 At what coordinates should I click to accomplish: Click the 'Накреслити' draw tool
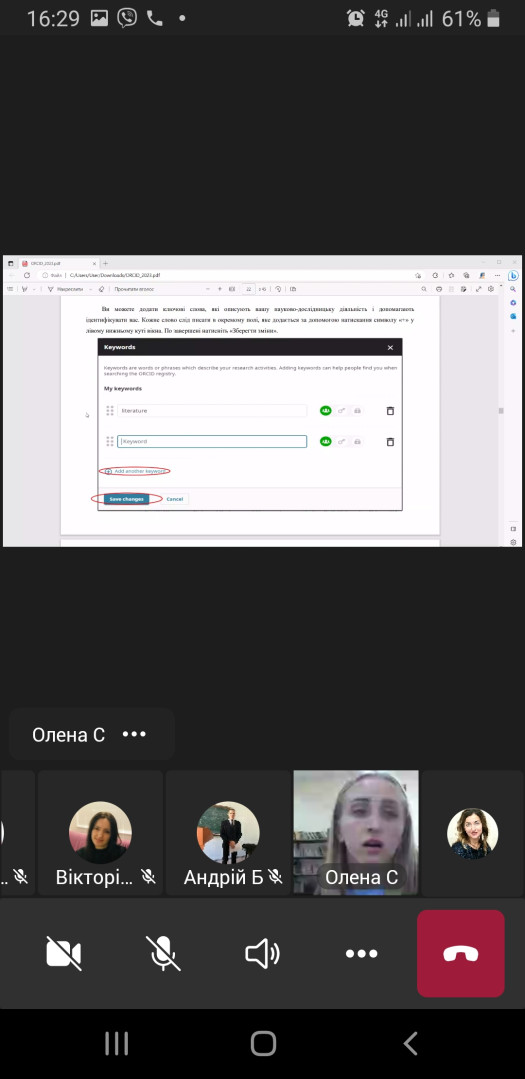(65, 289)
